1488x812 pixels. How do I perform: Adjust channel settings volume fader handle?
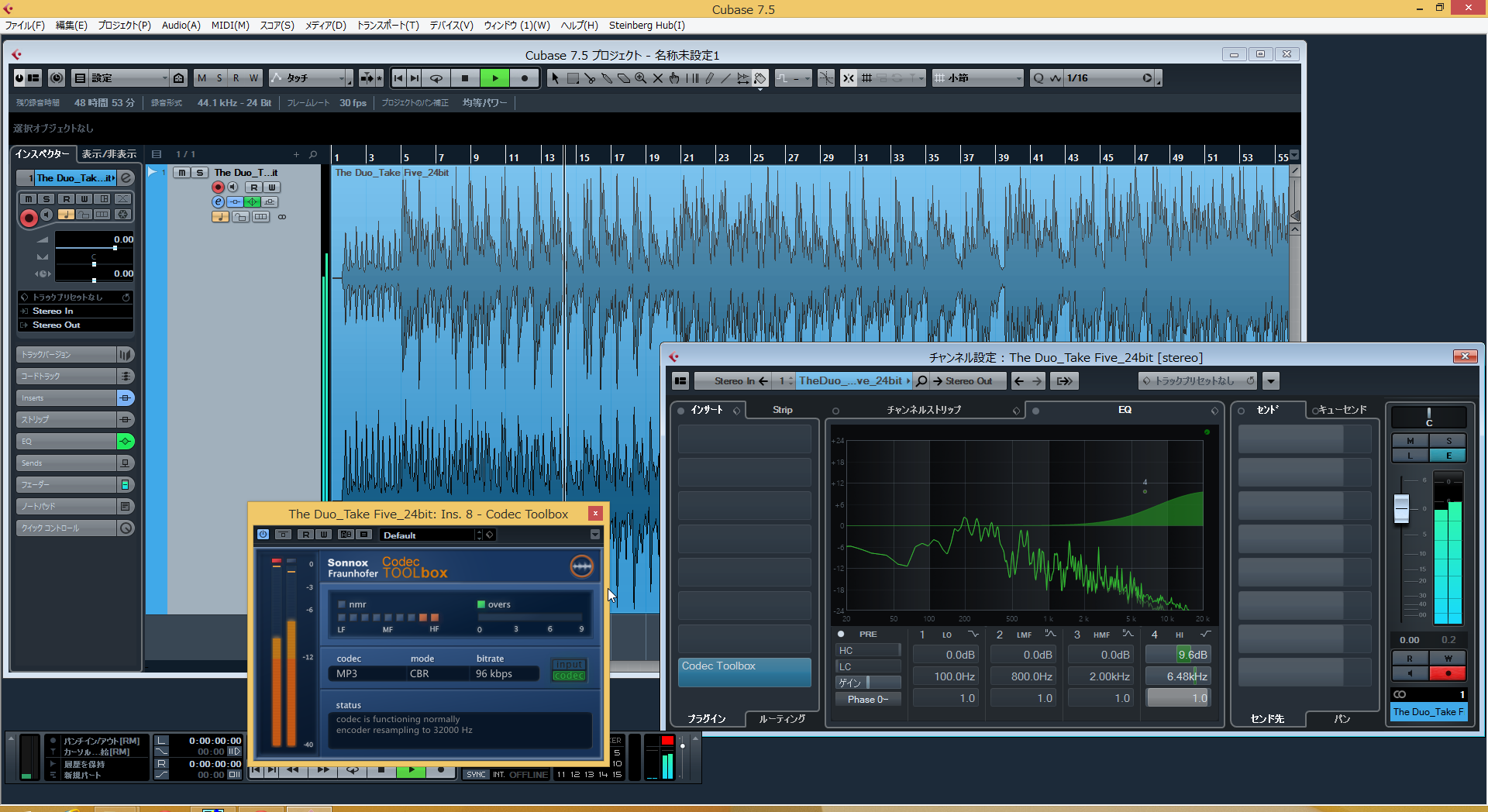coord(1401,509)
